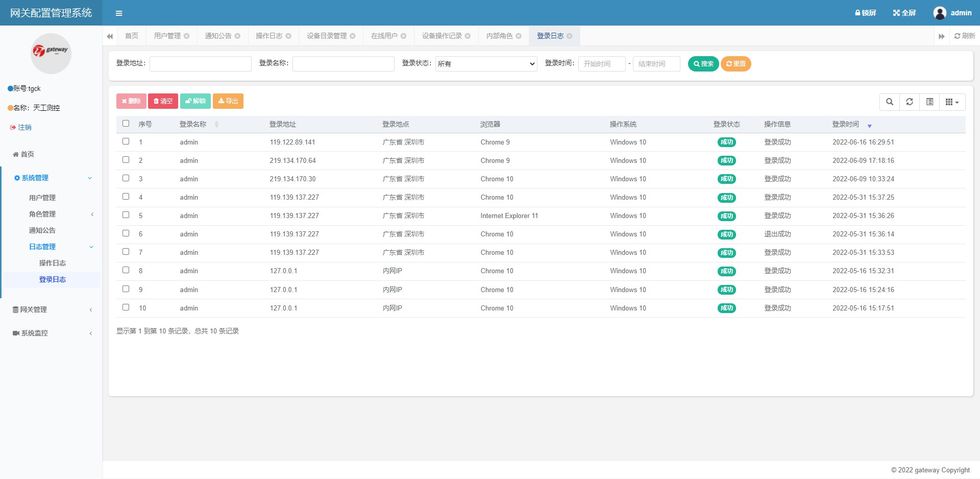Click the table search magnifier icon
This screenshot has width=980, height=479.
click(889, 102)
